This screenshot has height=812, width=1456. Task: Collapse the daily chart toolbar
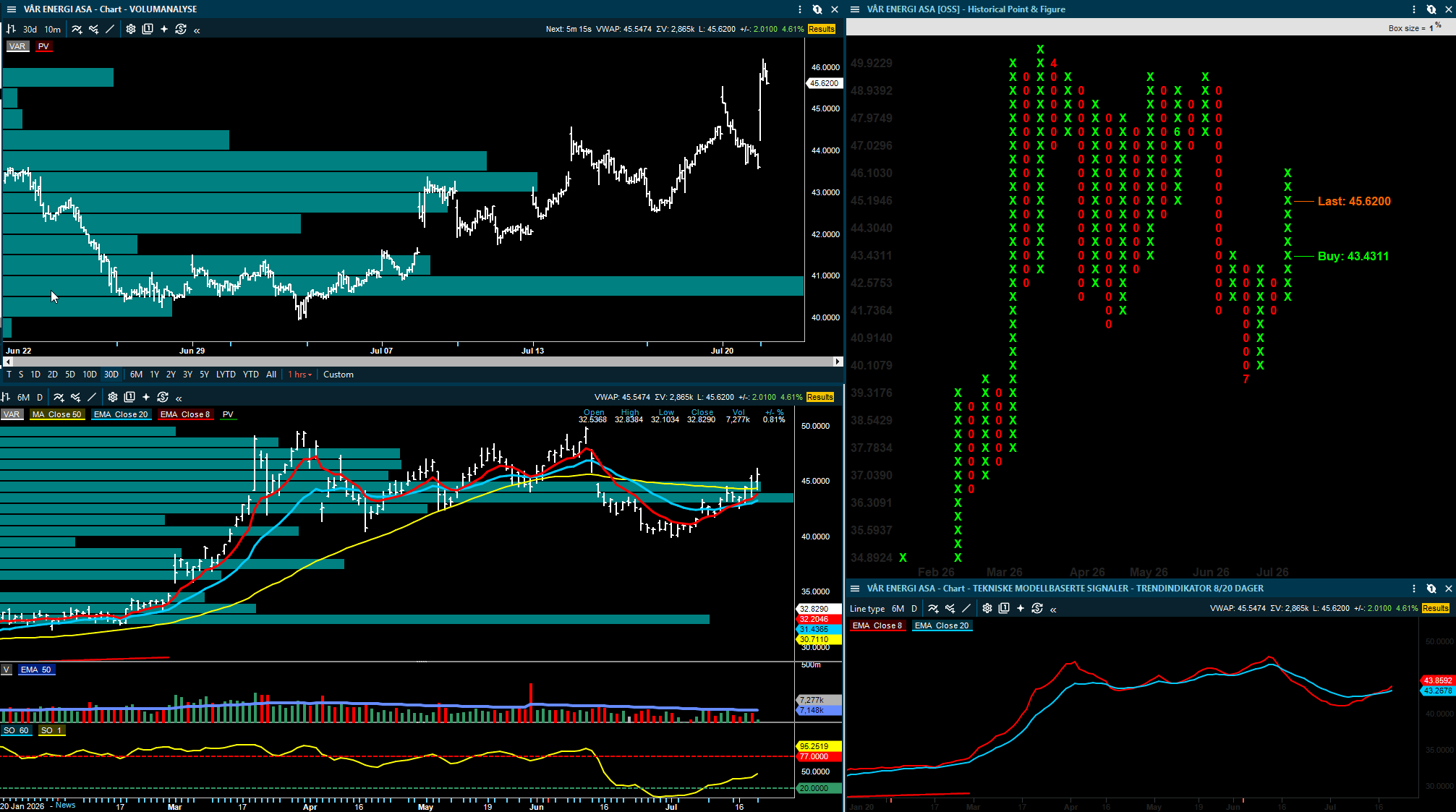(x=179, y=398)
